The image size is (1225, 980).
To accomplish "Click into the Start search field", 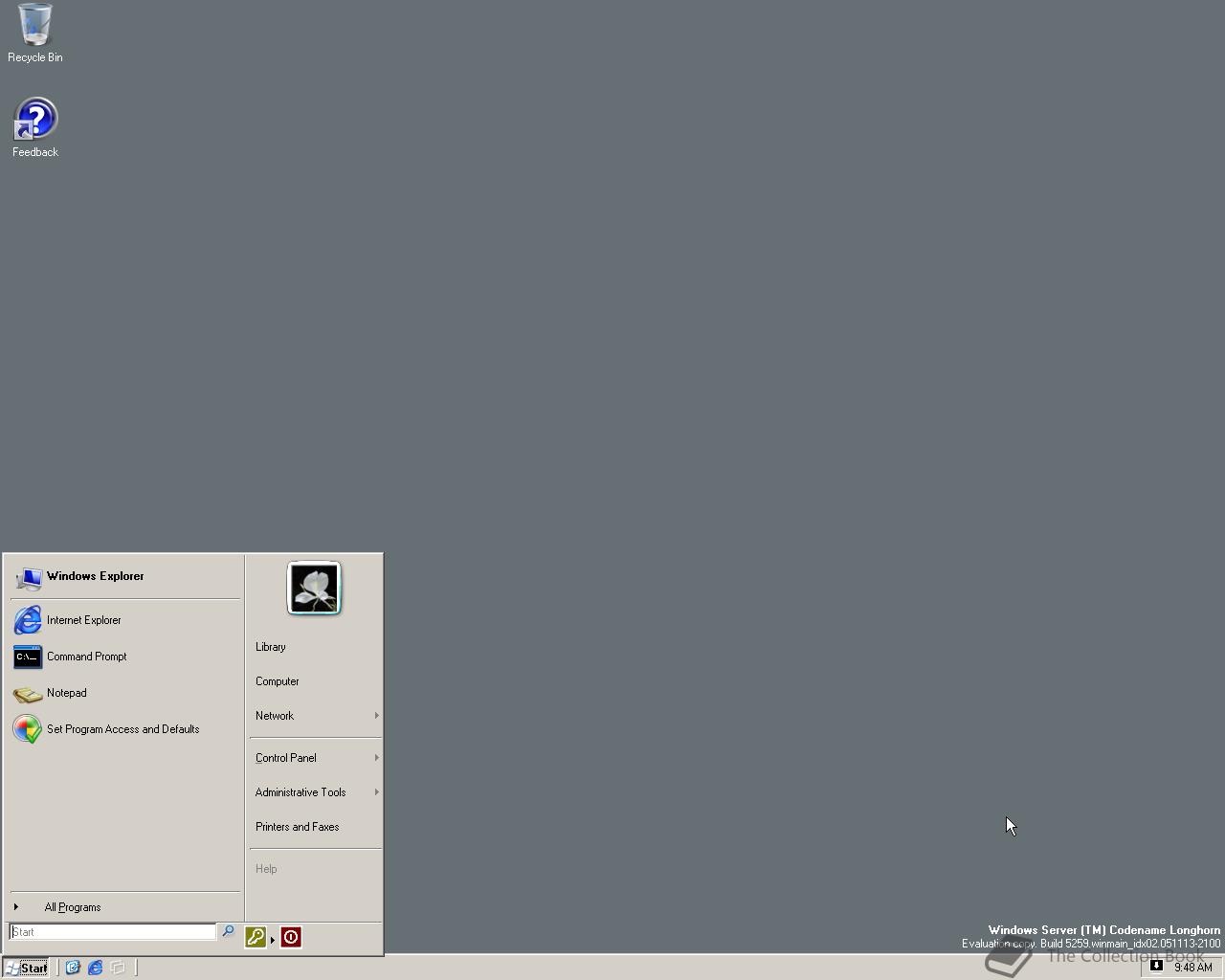I will [x=113, y=932].
